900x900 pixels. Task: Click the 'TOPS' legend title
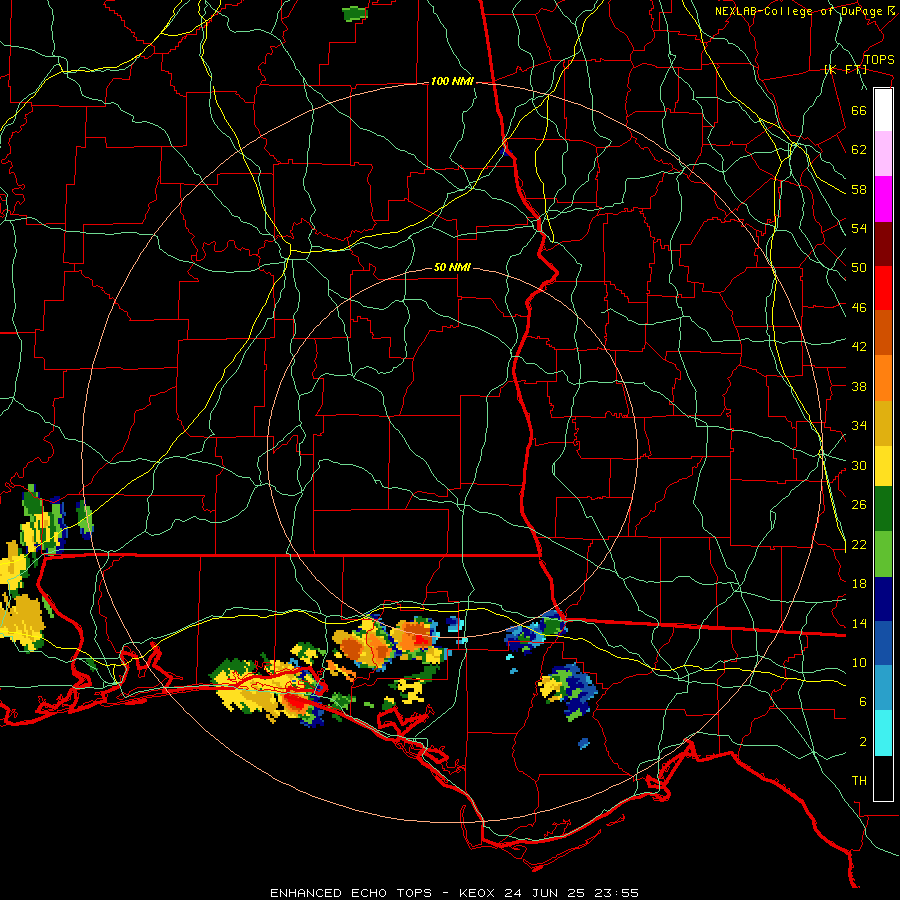pyautogui.click(x=879, y=59)
